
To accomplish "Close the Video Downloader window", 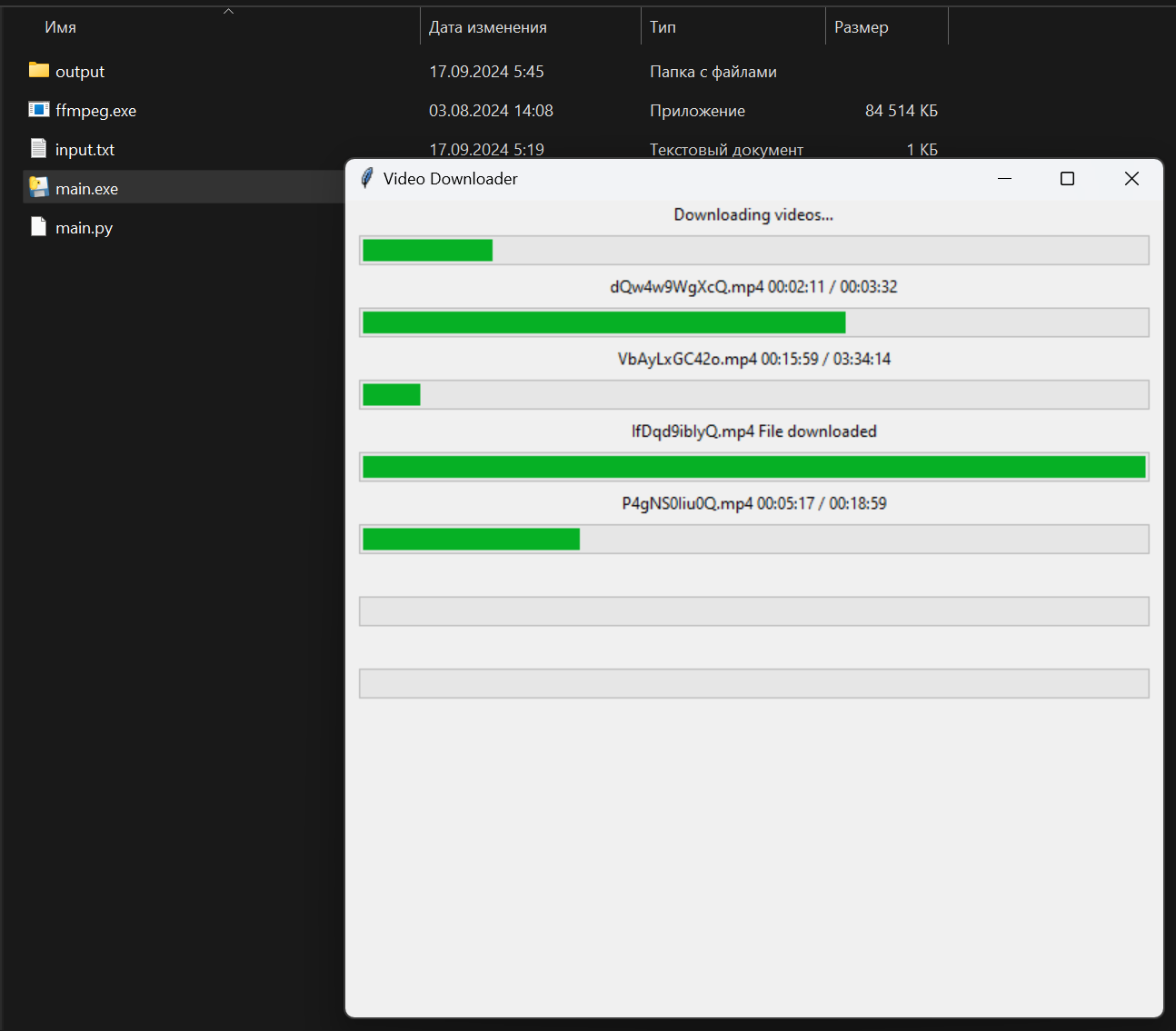I will pos(1131,179).
